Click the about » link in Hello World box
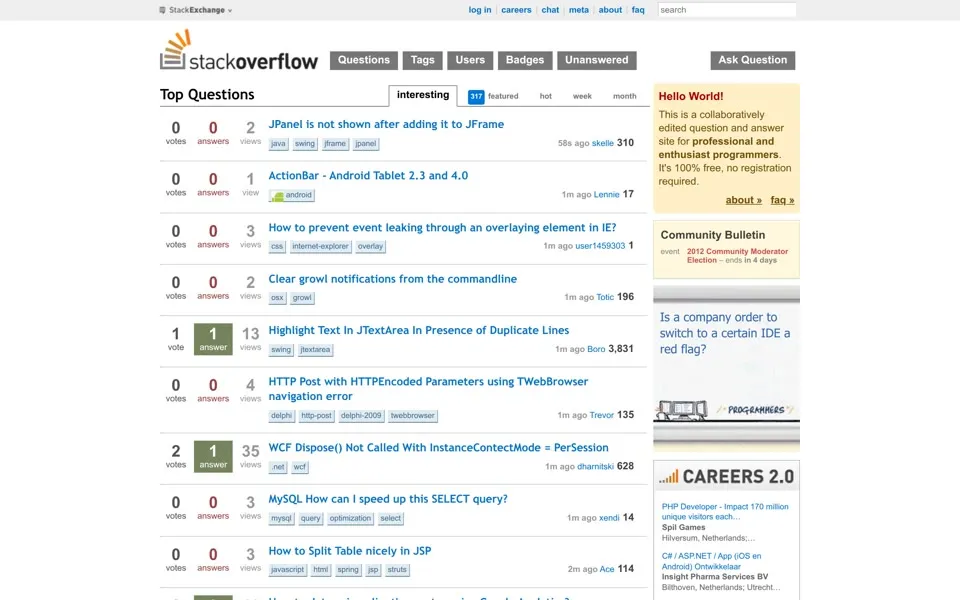Viewport: 960px width, 600px height. pos(743,200)
